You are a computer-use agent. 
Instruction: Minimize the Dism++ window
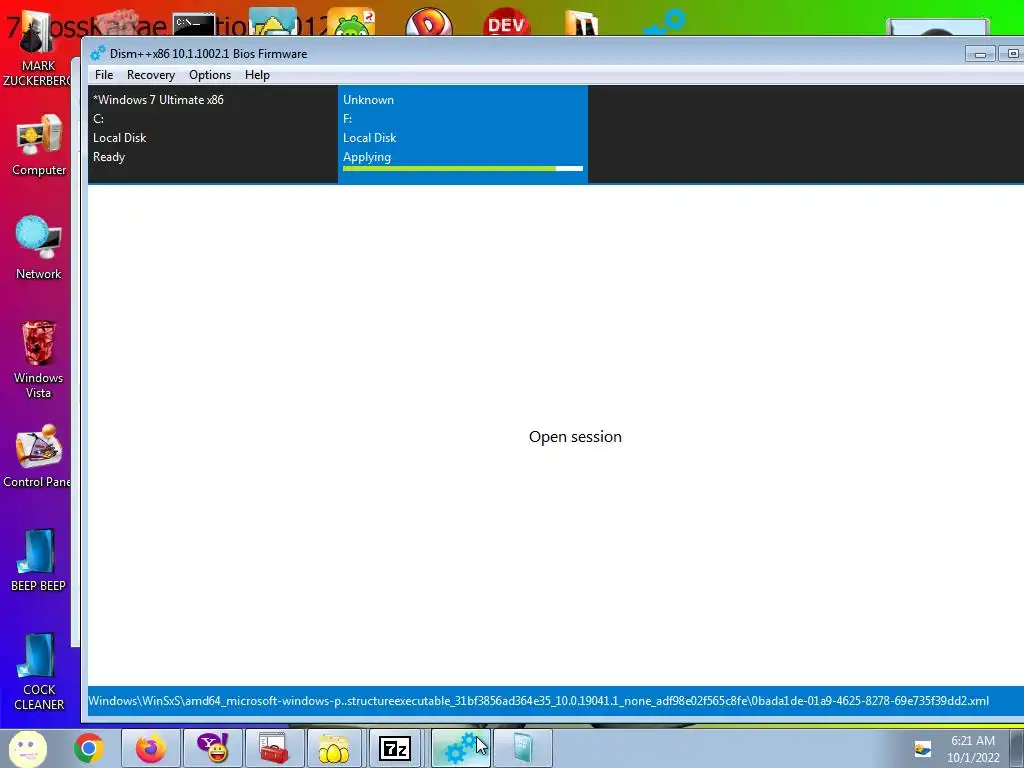[980, 54]
